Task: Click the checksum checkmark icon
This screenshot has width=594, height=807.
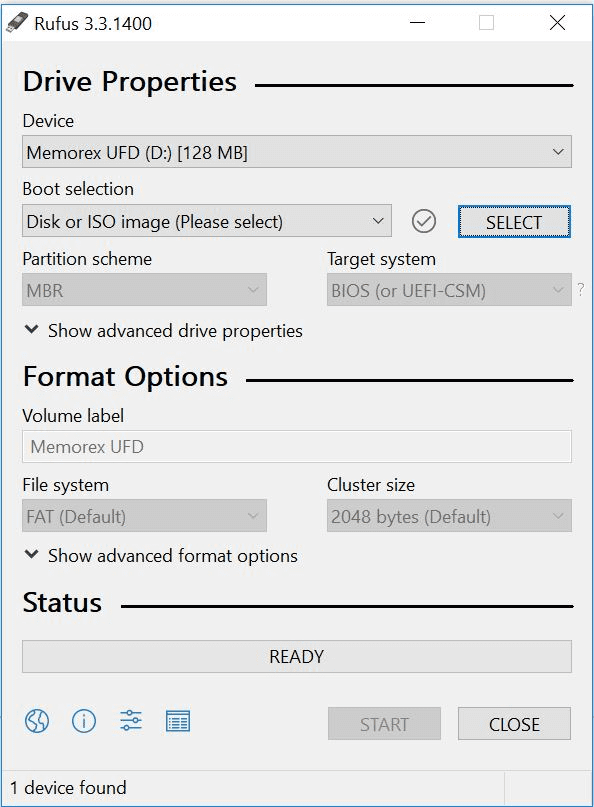Action: (x=423, y=220)
